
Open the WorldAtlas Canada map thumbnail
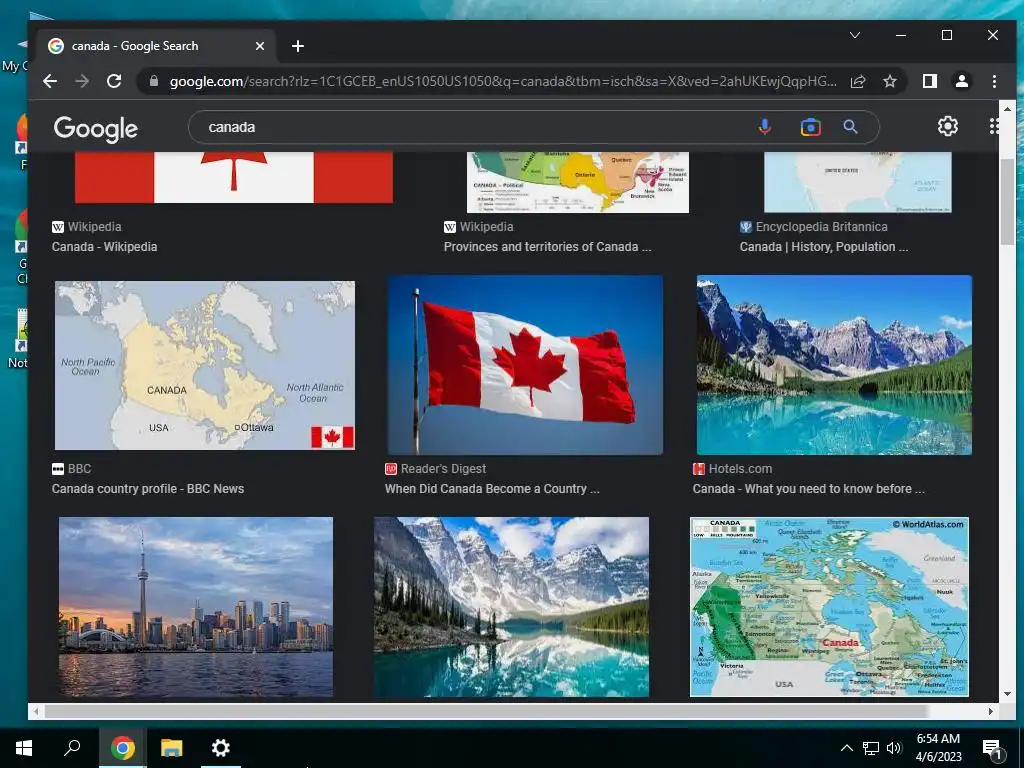(x=829, y=607)
